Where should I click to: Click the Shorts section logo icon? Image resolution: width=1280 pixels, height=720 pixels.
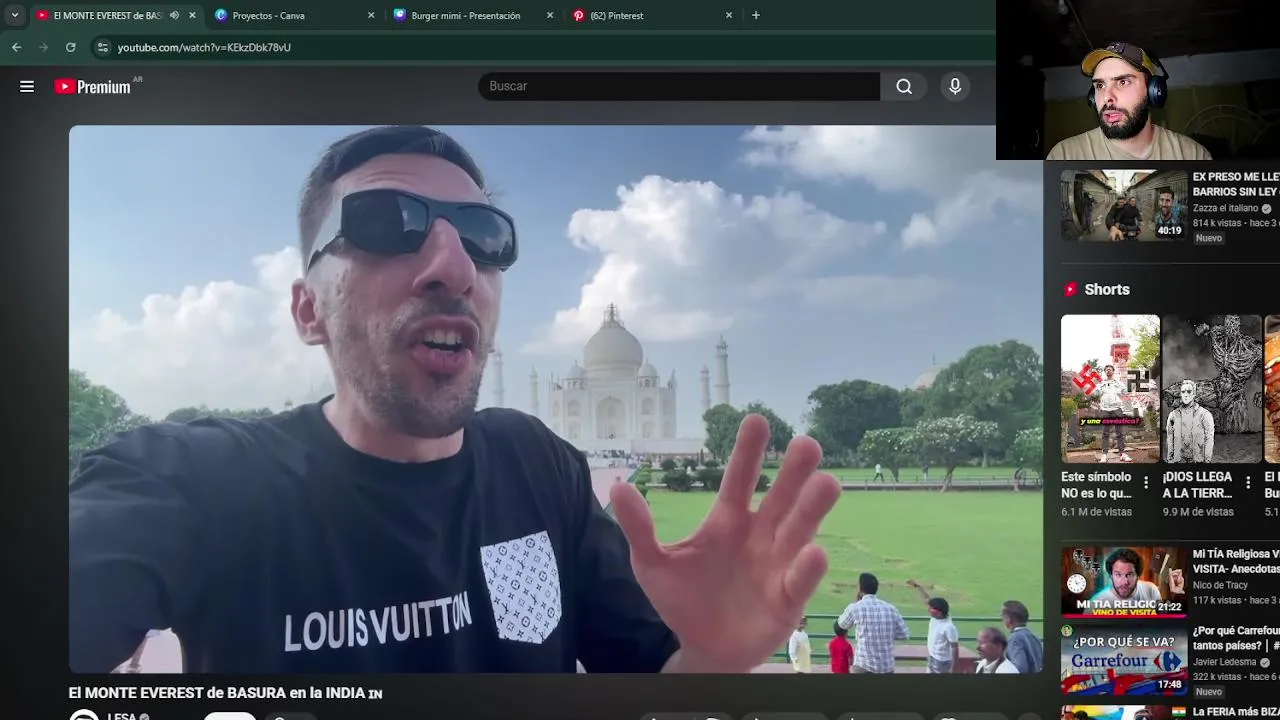point(1070,289)
